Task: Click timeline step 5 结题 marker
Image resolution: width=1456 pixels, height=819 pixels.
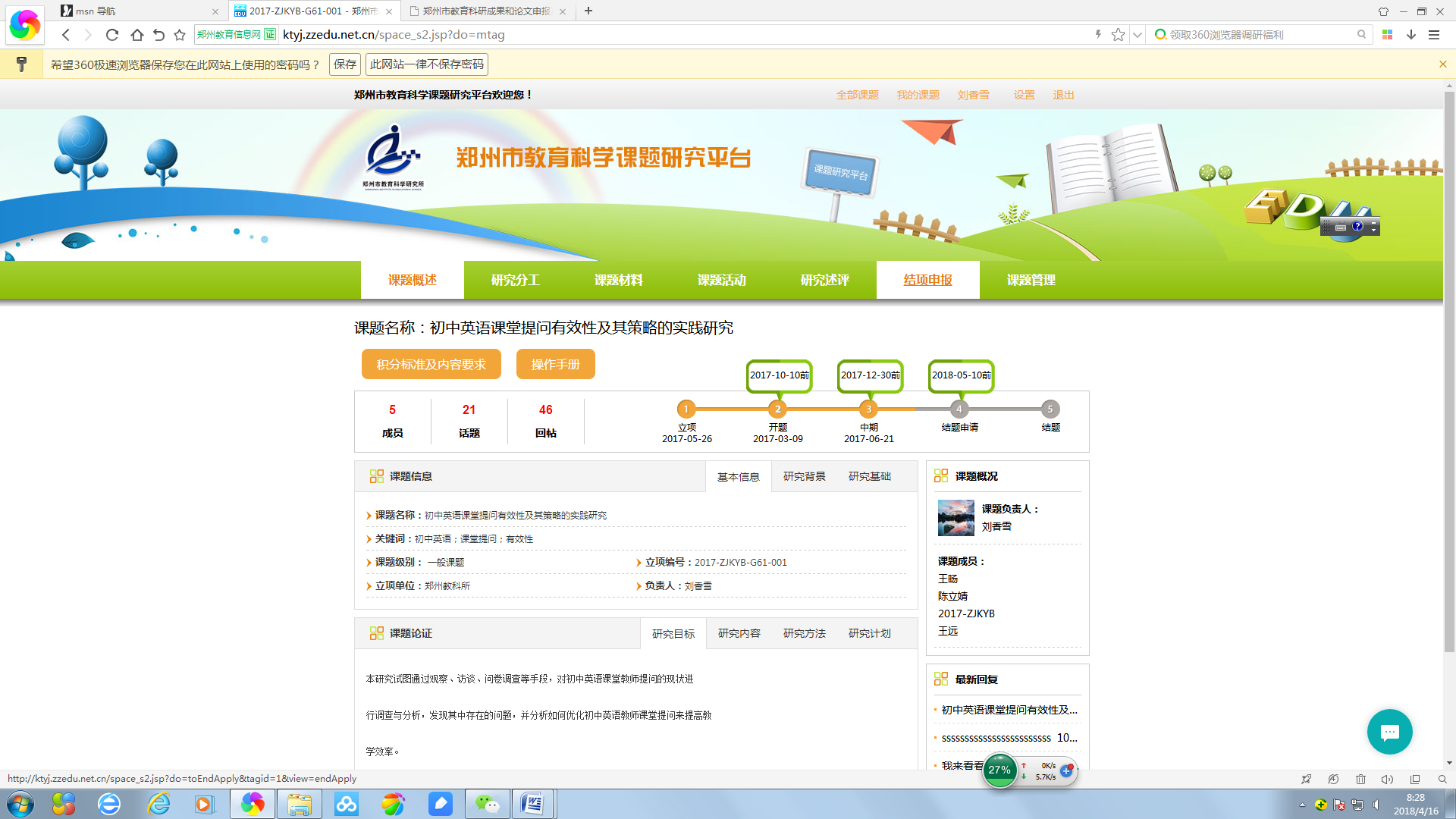Action: tap(1050, 409)
